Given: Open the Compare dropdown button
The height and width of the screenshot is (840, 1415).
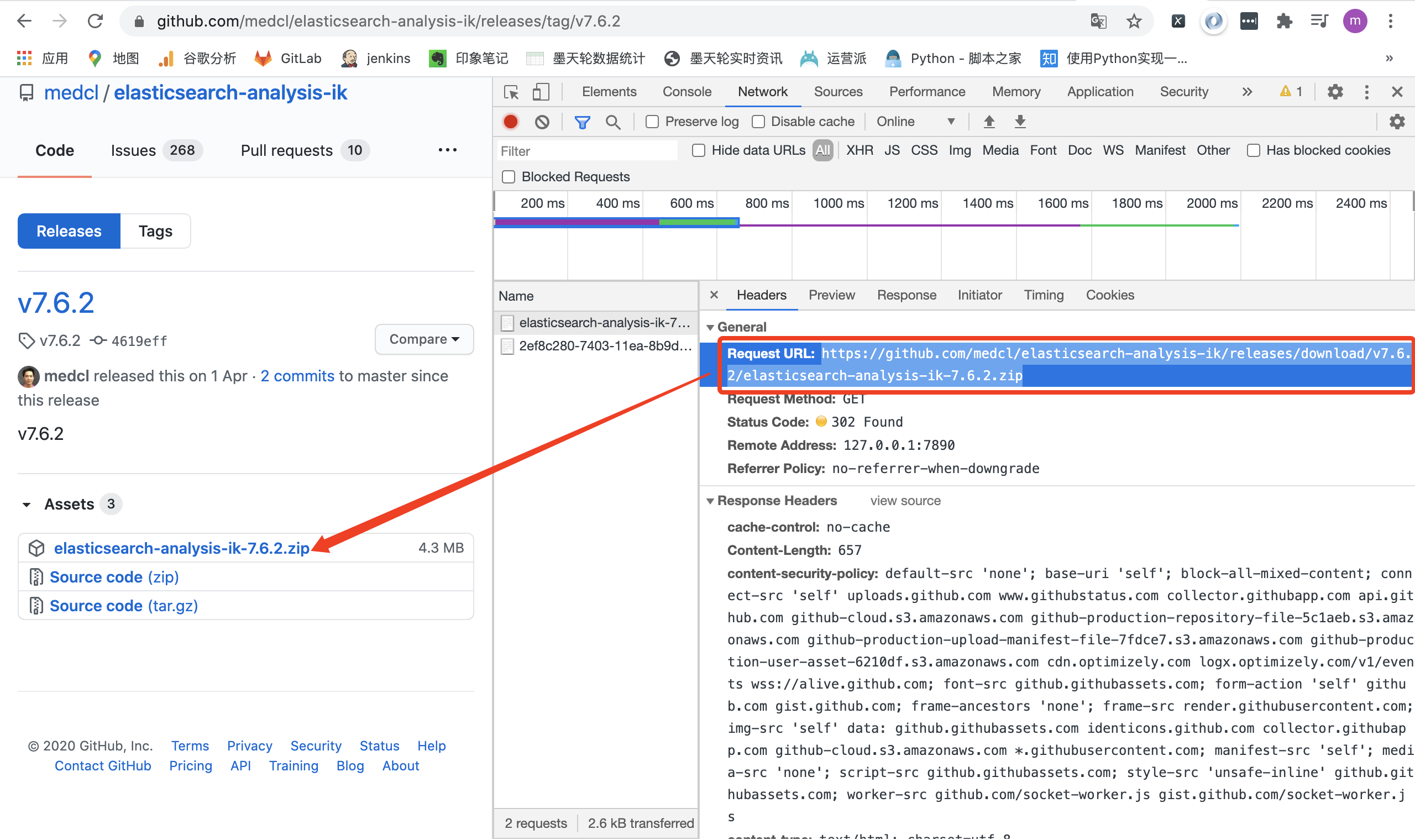Looking at the screenshot, I should pos(424,339).
